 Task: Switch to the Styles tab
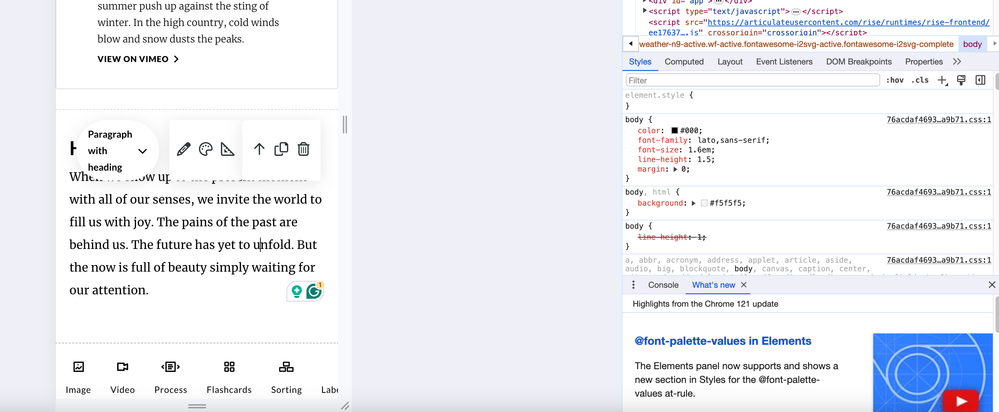(640, 62)
